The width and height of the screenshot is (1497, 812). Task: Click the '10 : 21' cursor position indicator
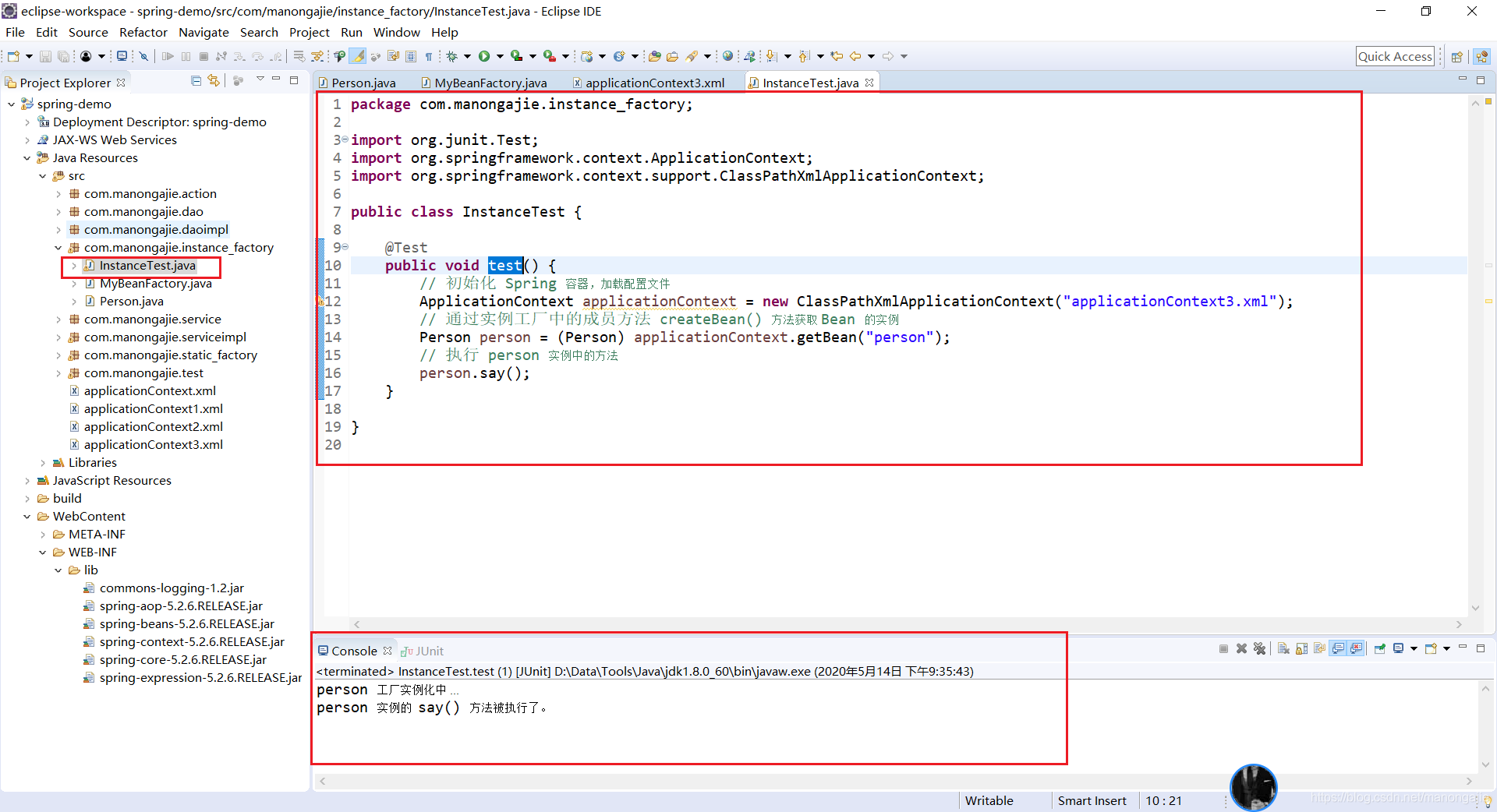click(x=1163, y=800)
